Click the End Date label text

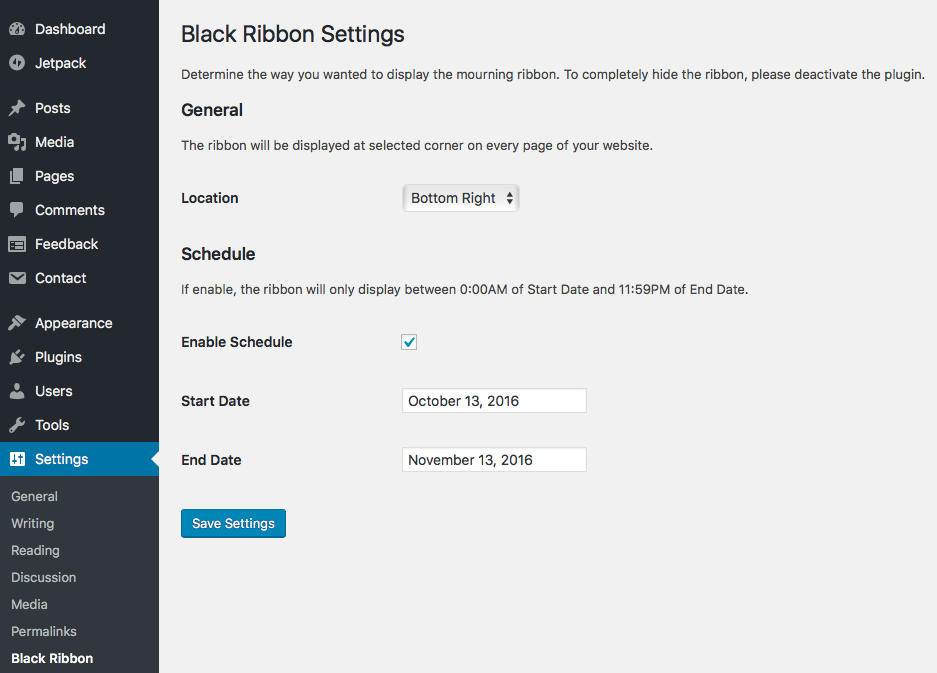point(211,460)
